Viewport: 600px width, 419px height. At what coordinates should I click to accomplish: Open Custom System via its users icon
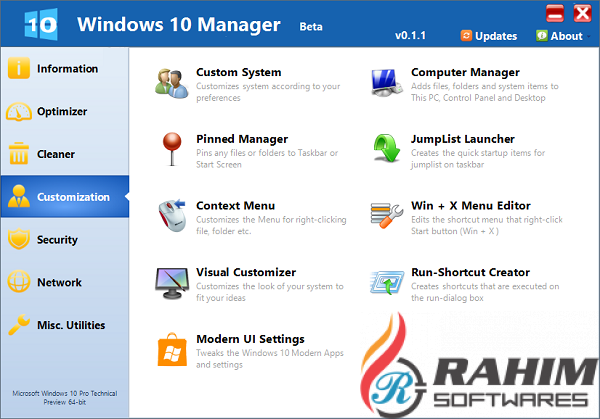171,83
